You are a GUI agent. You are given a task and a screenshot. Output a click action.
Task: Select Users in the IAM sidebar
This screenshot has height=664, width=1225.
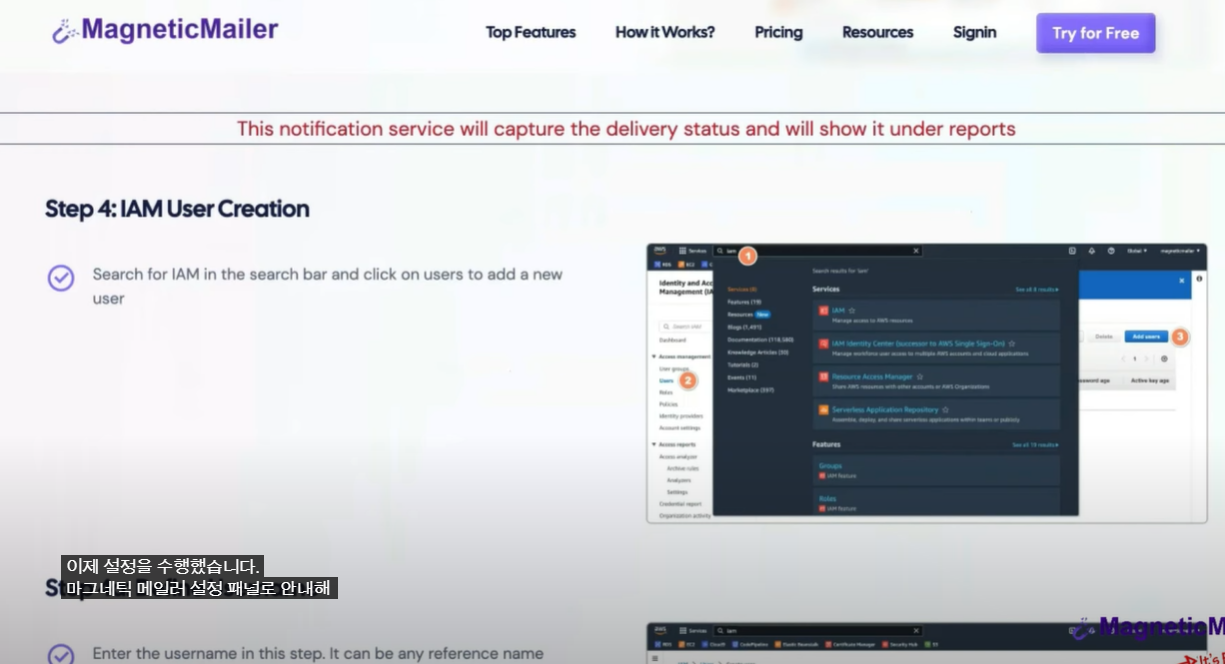click(x=666, y=380)
